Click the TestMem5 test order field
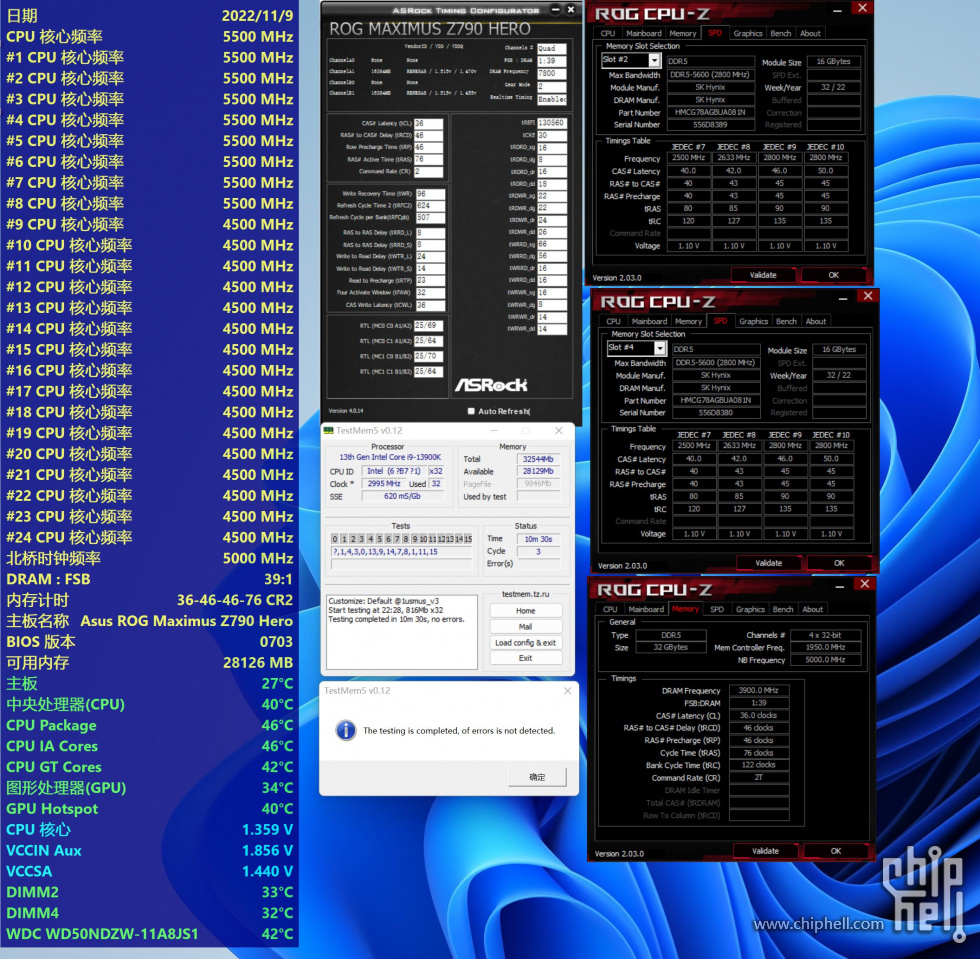980x959 pixels. coord(401,552)
